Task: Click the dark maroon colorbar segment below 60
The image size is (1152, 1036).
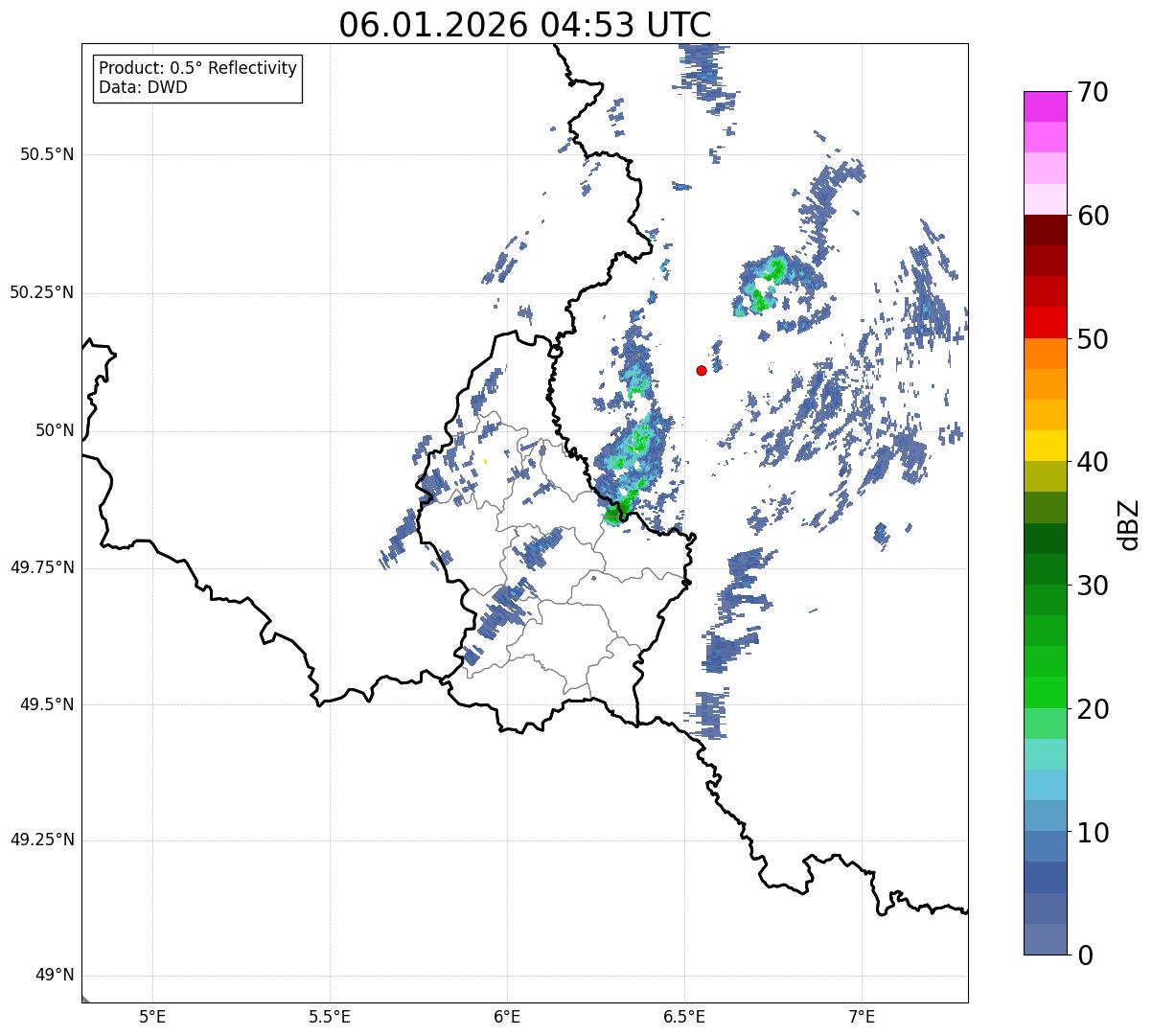Action: (1046, 230)
